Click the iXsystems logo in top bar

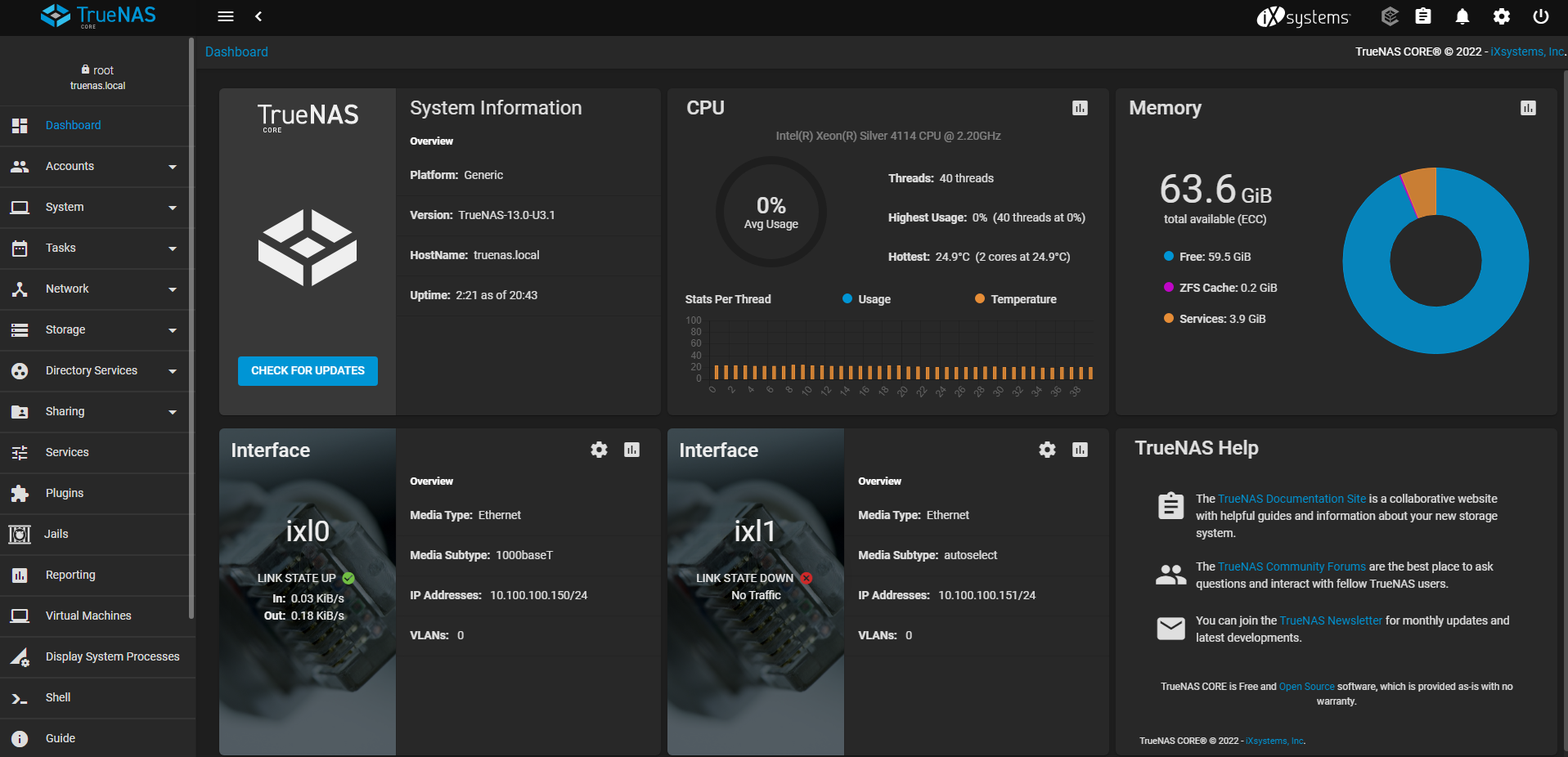pos(1303,16)
